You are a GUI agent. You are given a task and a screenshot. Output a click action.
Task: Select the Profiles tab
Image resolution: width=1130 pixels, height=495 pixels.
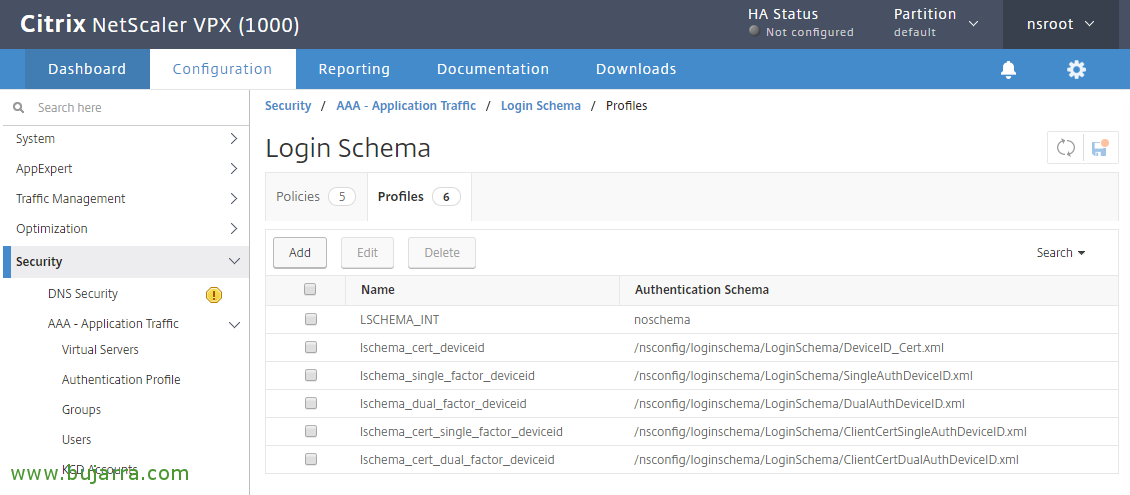coord(419,196)
